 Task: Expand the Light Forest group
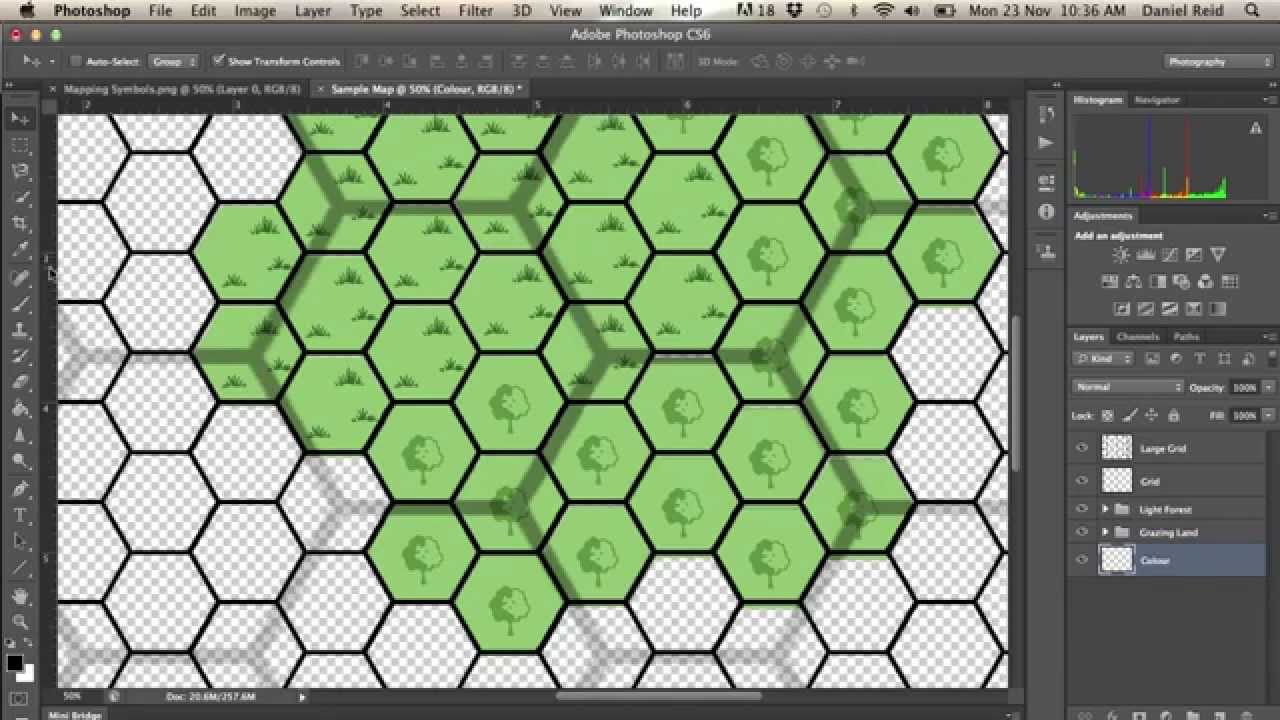1104,509
